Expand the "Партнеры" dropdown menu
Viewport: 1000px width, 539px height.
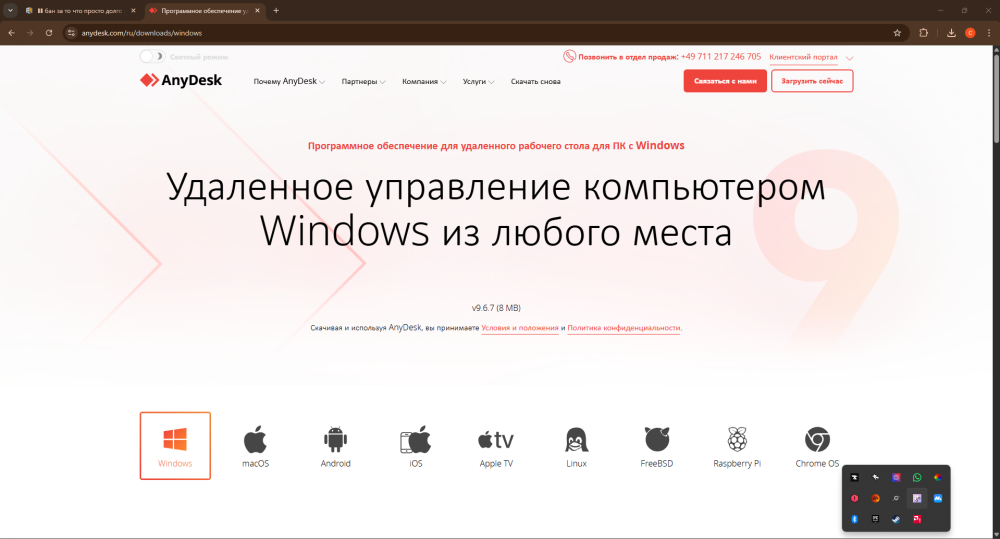pos(363,82)
